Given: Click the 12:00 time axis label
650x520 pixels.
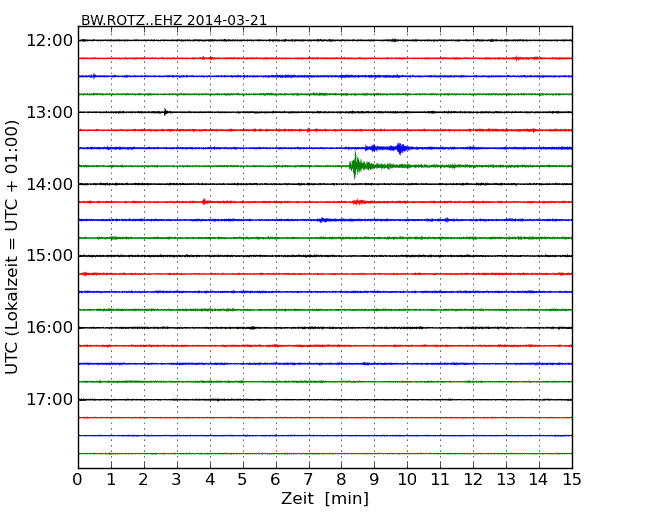Looking at the screenshot, I should (49, 41).
